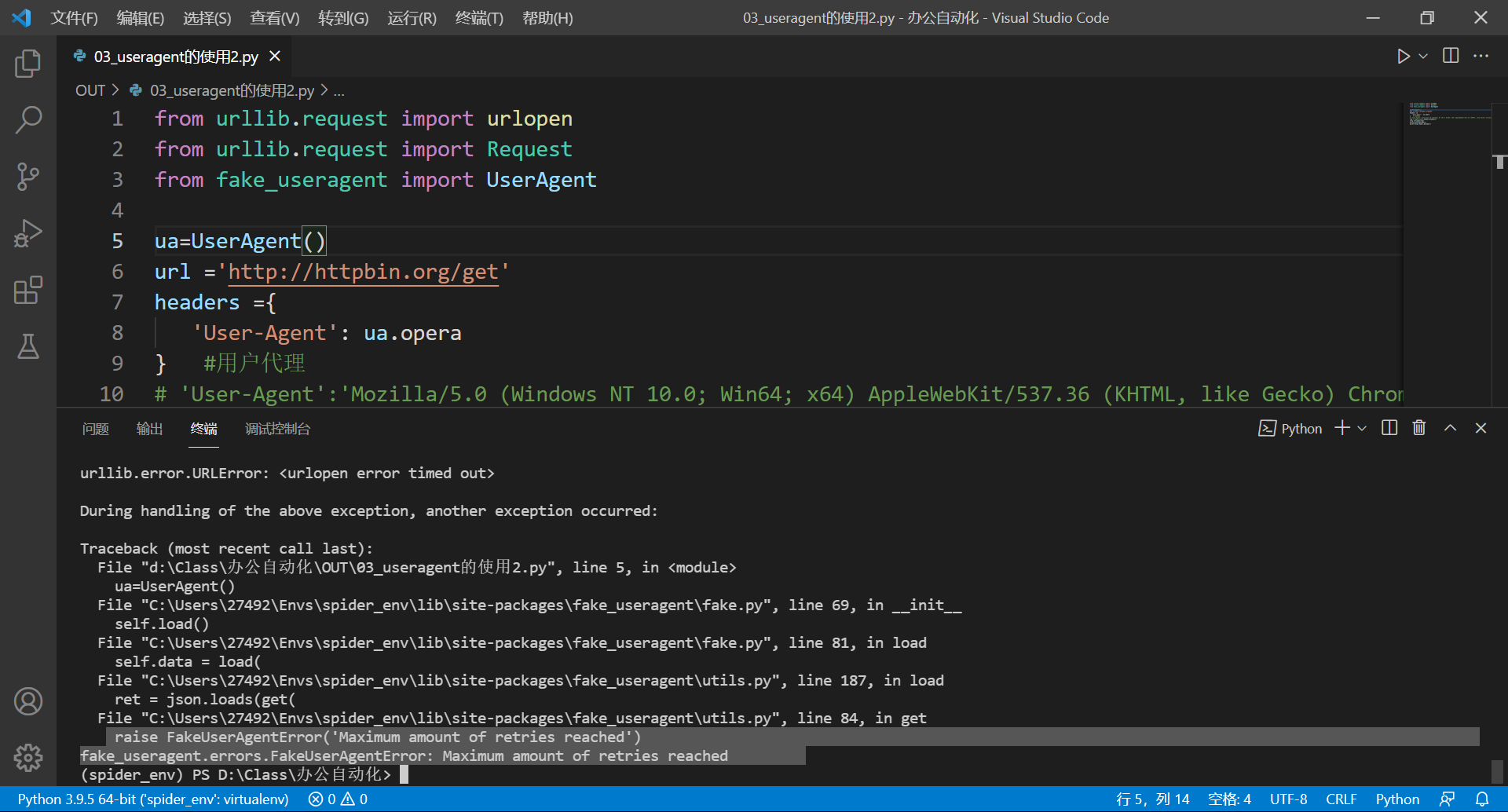
Task: Go to line via 行 5, 列 14
Action: point(1152,799)
